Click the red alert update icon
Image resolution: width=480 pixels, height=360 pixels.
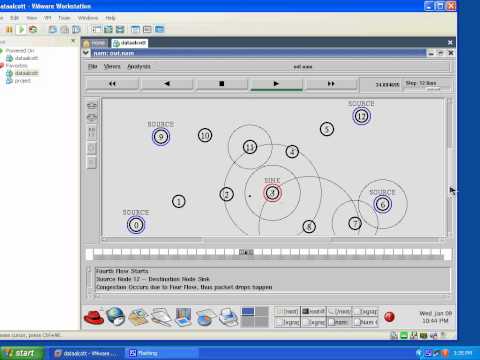(389, 317)
